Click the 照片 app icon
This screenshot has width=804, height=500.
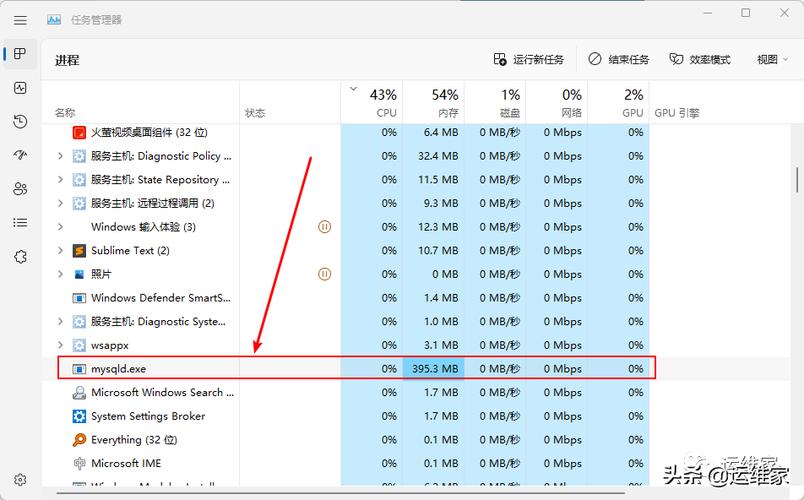(79, 274)
